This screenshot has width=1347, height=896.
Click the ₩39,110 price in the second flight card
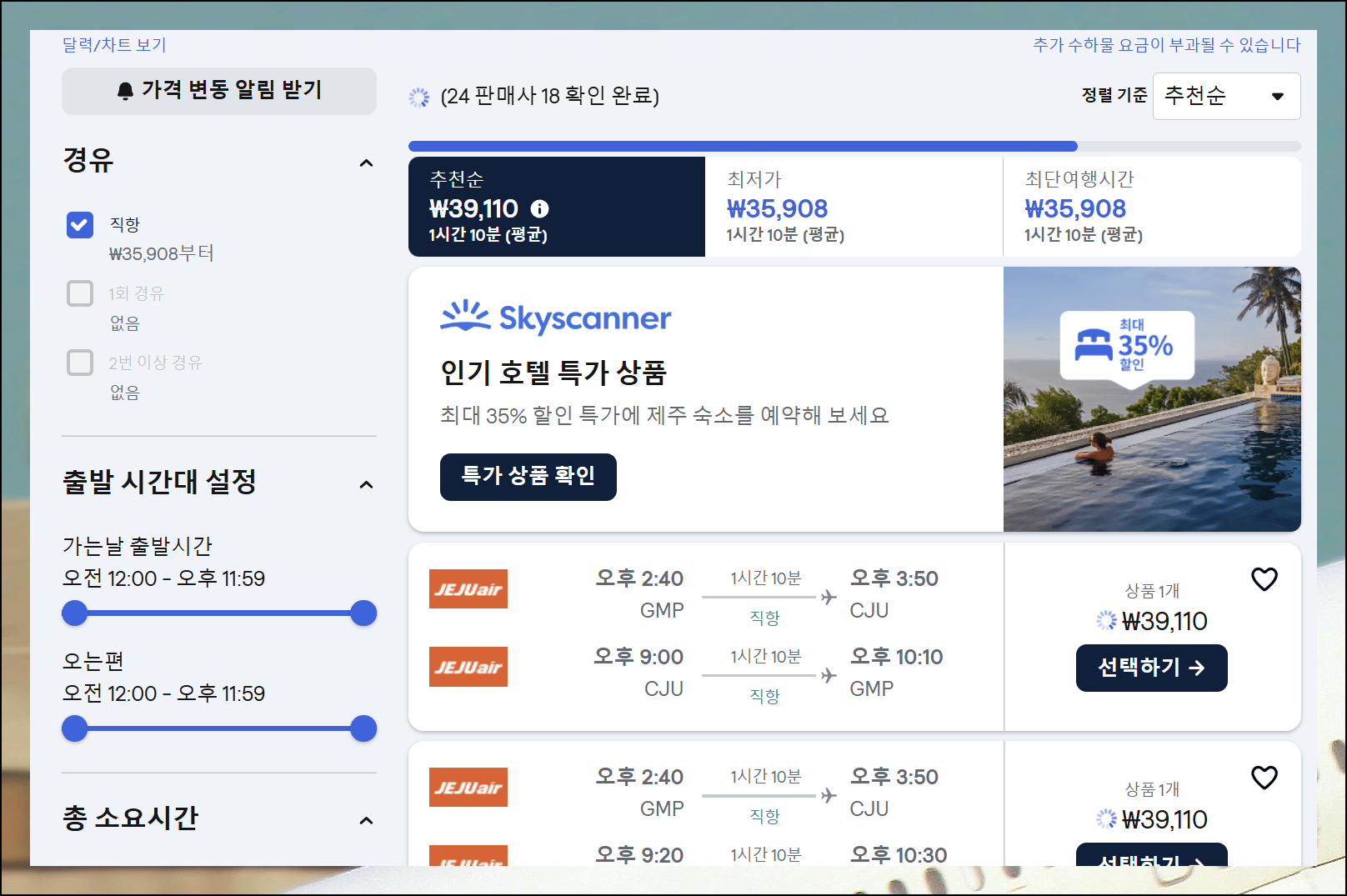1164,819
